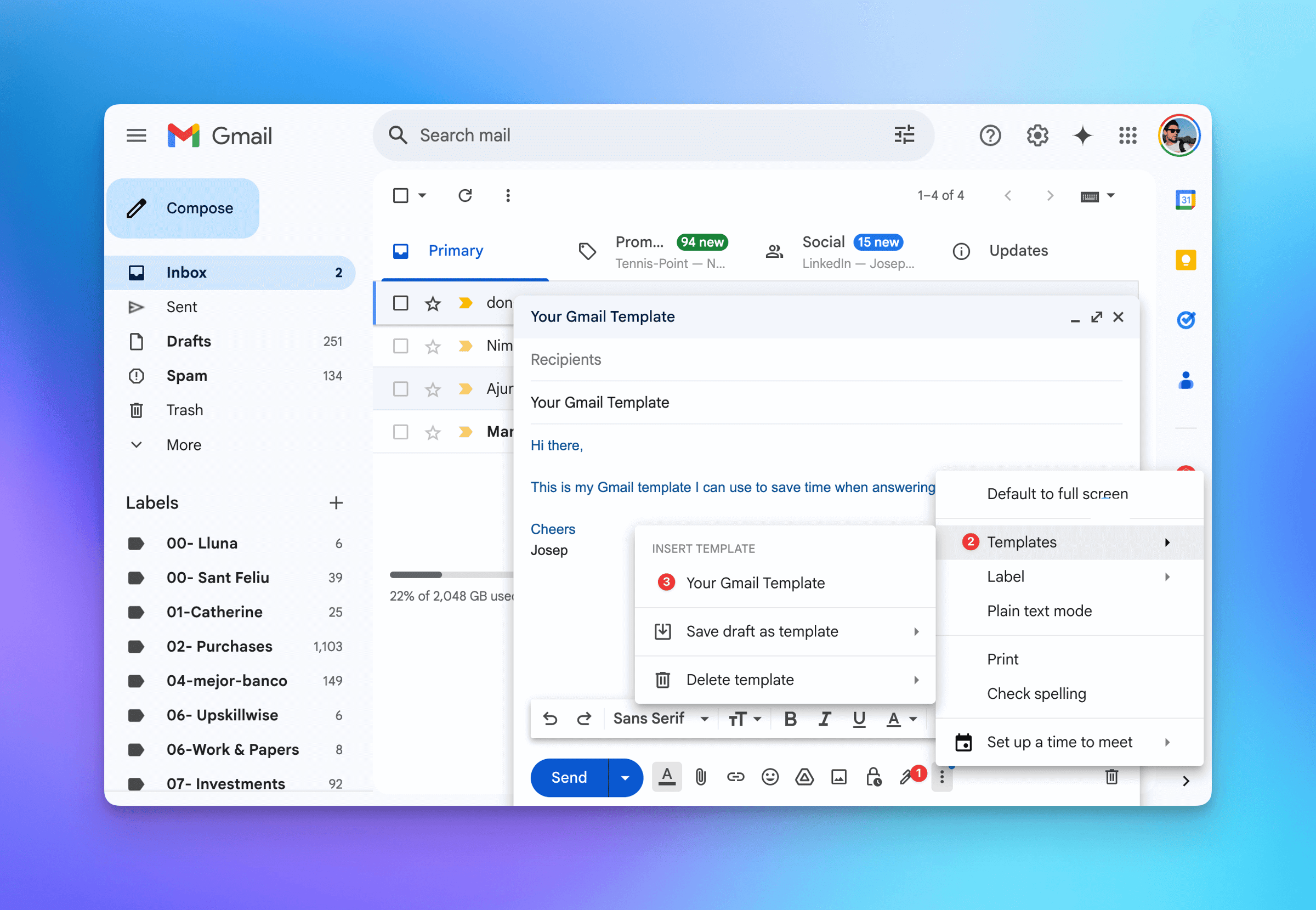
Task: Select the 'don' email checkbox
Action: point(401,303)
